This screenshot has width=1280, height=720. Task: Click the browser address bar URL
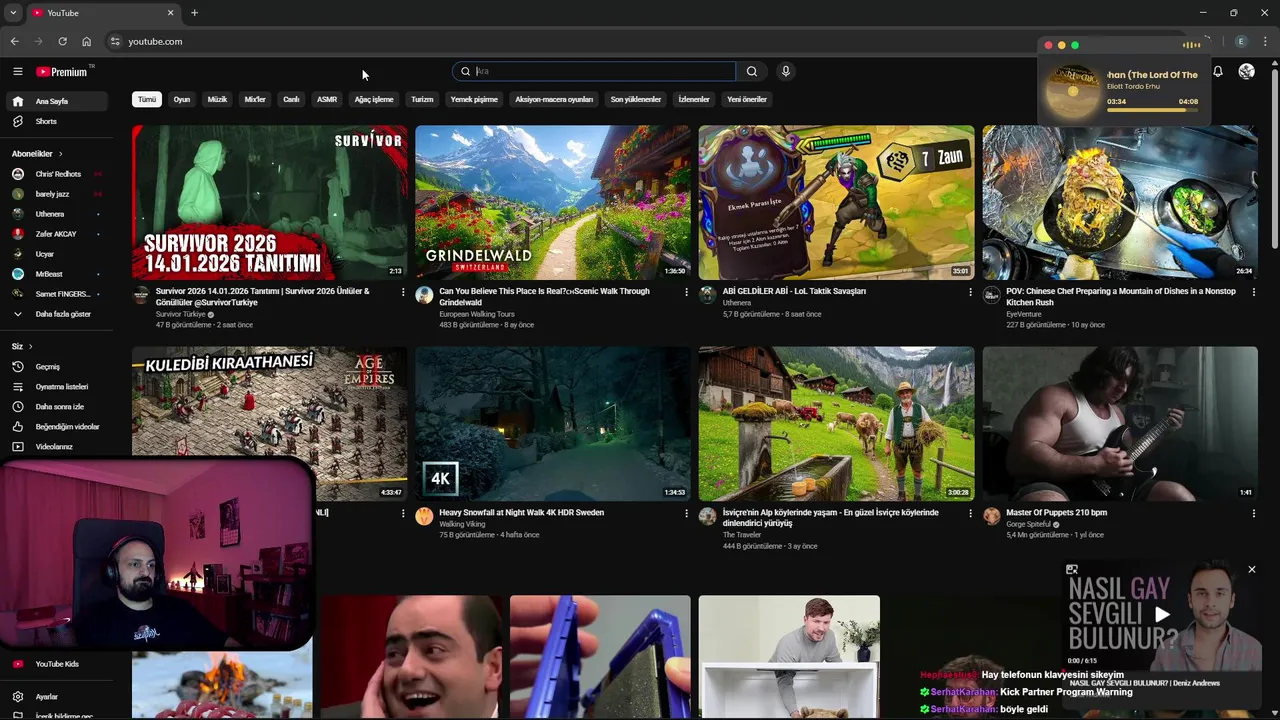coord(155,41)
